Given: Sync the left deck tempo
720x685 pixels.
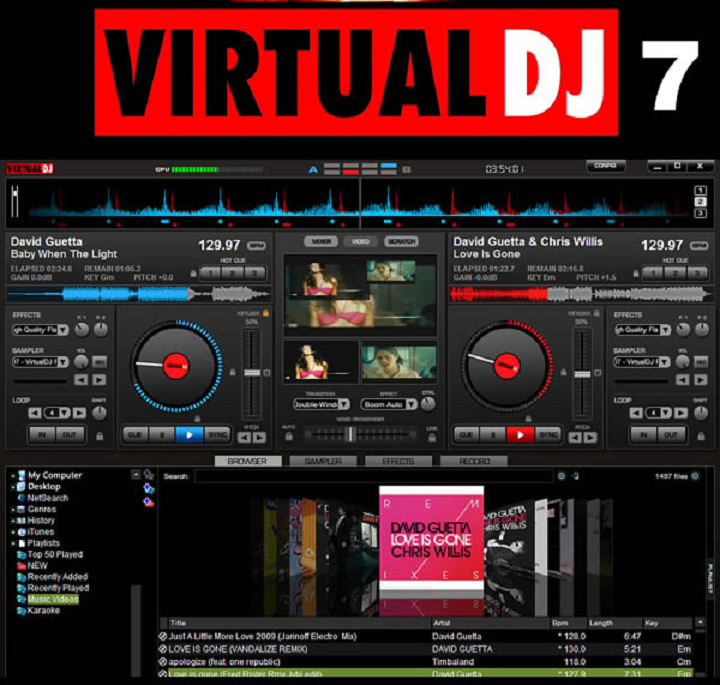Looking at the screenshot, I should [x=217, y=434].
